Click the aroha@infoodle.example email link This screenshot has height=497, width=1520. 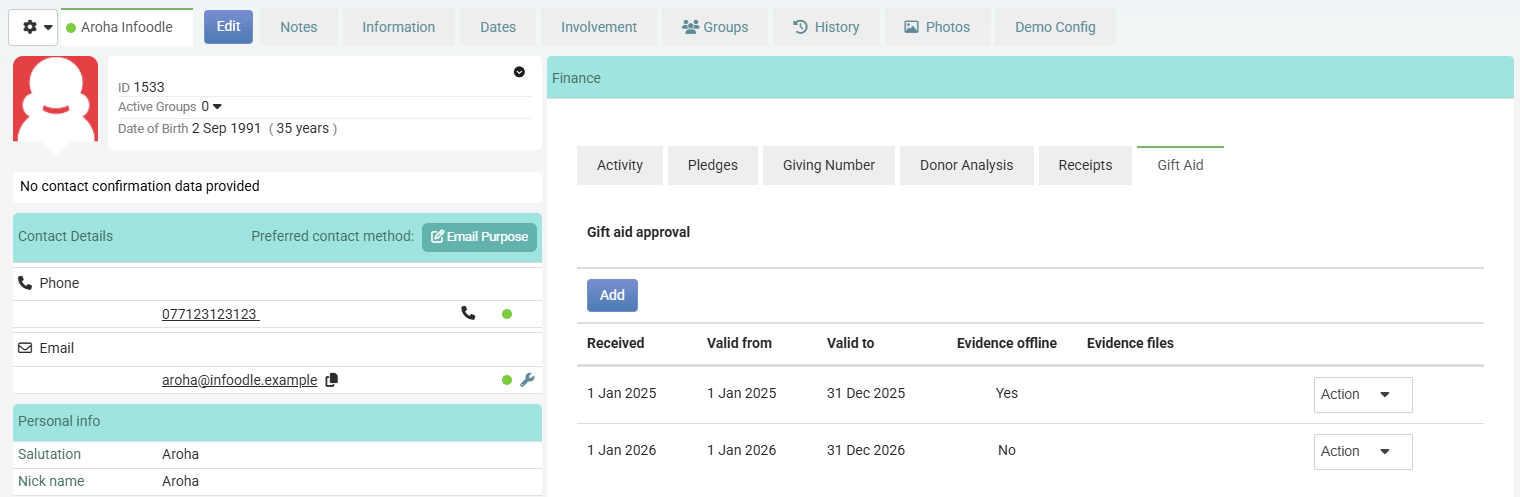click(x=240, y=380)
